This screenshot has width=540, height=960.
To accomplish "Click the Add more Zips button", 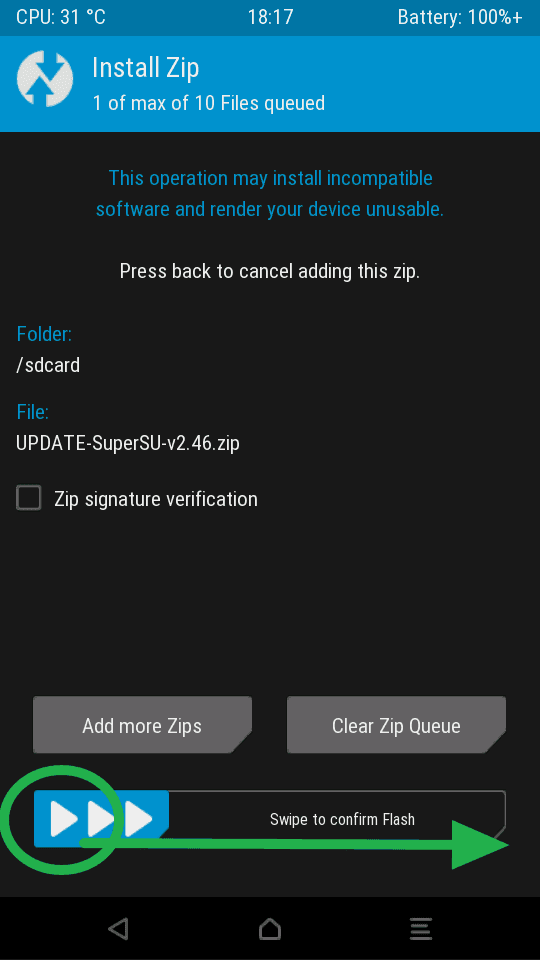I will 142,725.
